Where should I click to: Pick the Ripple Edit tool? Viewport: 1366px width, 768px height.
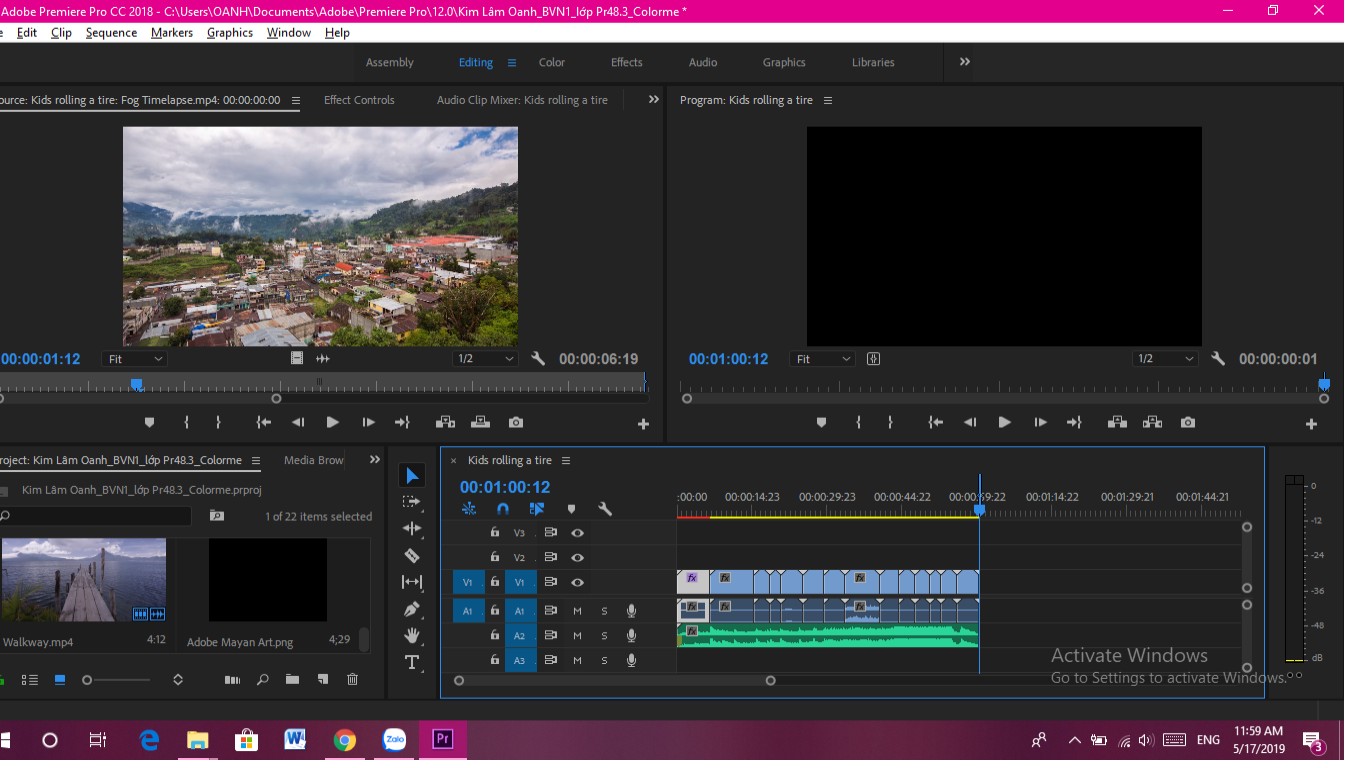pos(412,528)
